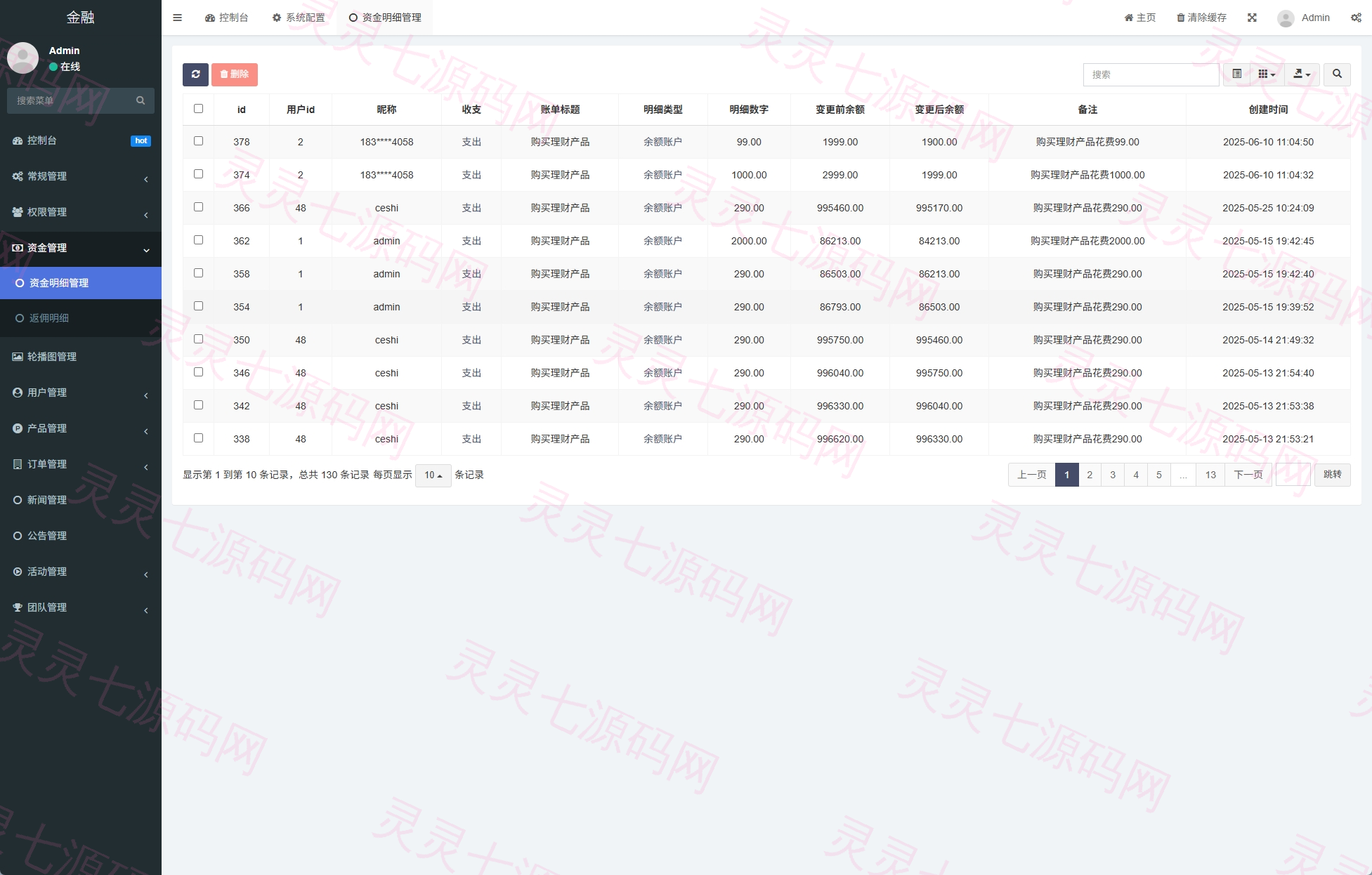Screen dimensions: 1372x875
Task: Sort by the 创建时间 column header
Action: (x=1268, y=110)
